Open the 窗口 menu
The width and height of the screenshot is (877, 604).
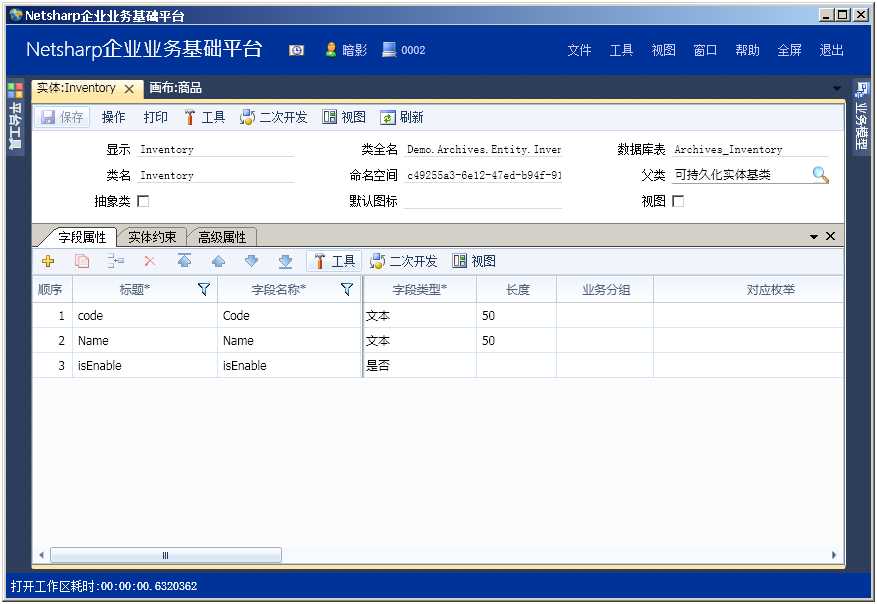point(705,50)
